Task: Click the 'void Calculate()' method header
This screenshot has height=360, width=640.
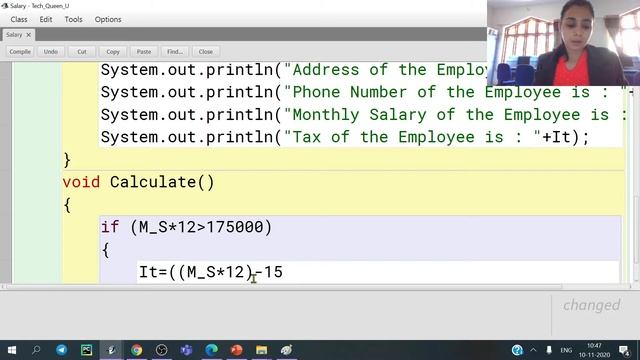Action: pos(138,182)
